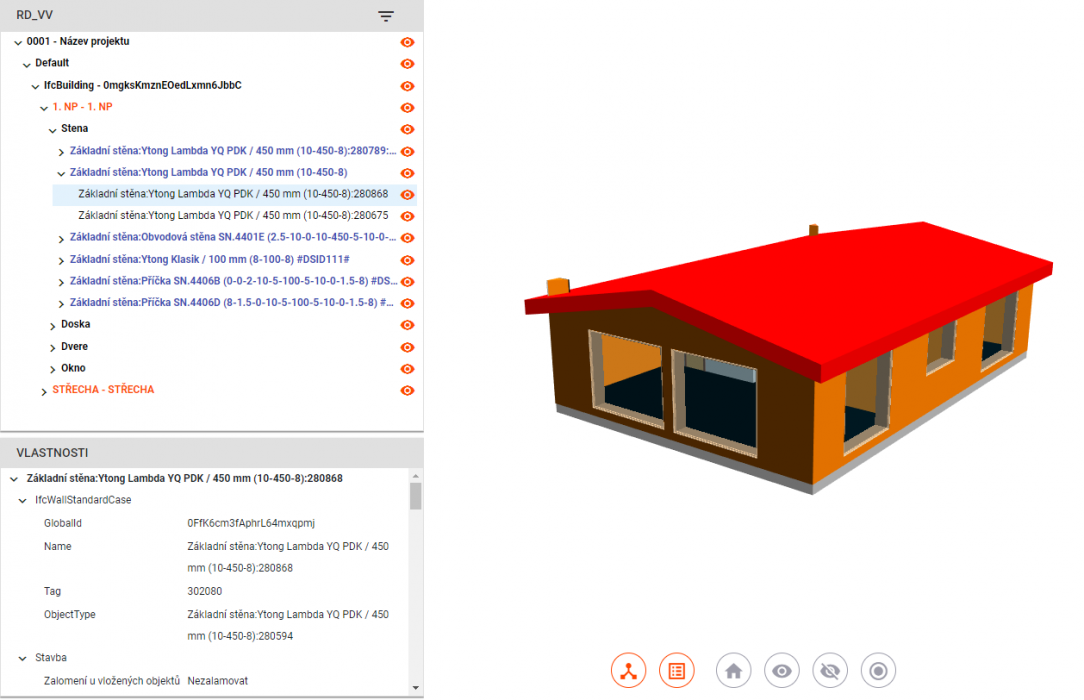Reset view with the home button
Viewport: 1084px width, 700px height.
[x=733, y=670]
